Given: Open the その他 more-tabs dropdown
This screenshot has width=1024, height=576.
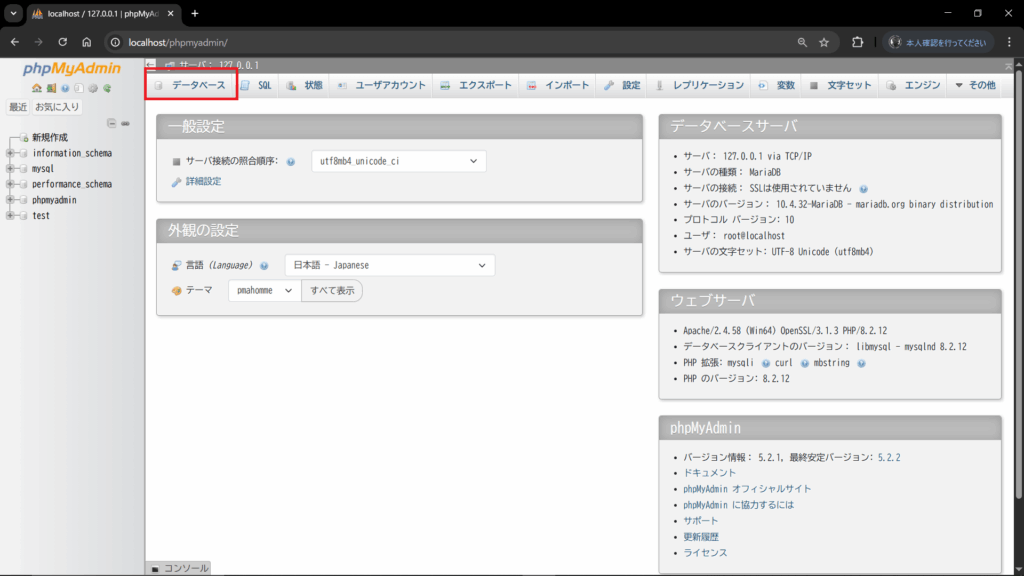Looking at the screenshot, I should click(x=975, y=86).
